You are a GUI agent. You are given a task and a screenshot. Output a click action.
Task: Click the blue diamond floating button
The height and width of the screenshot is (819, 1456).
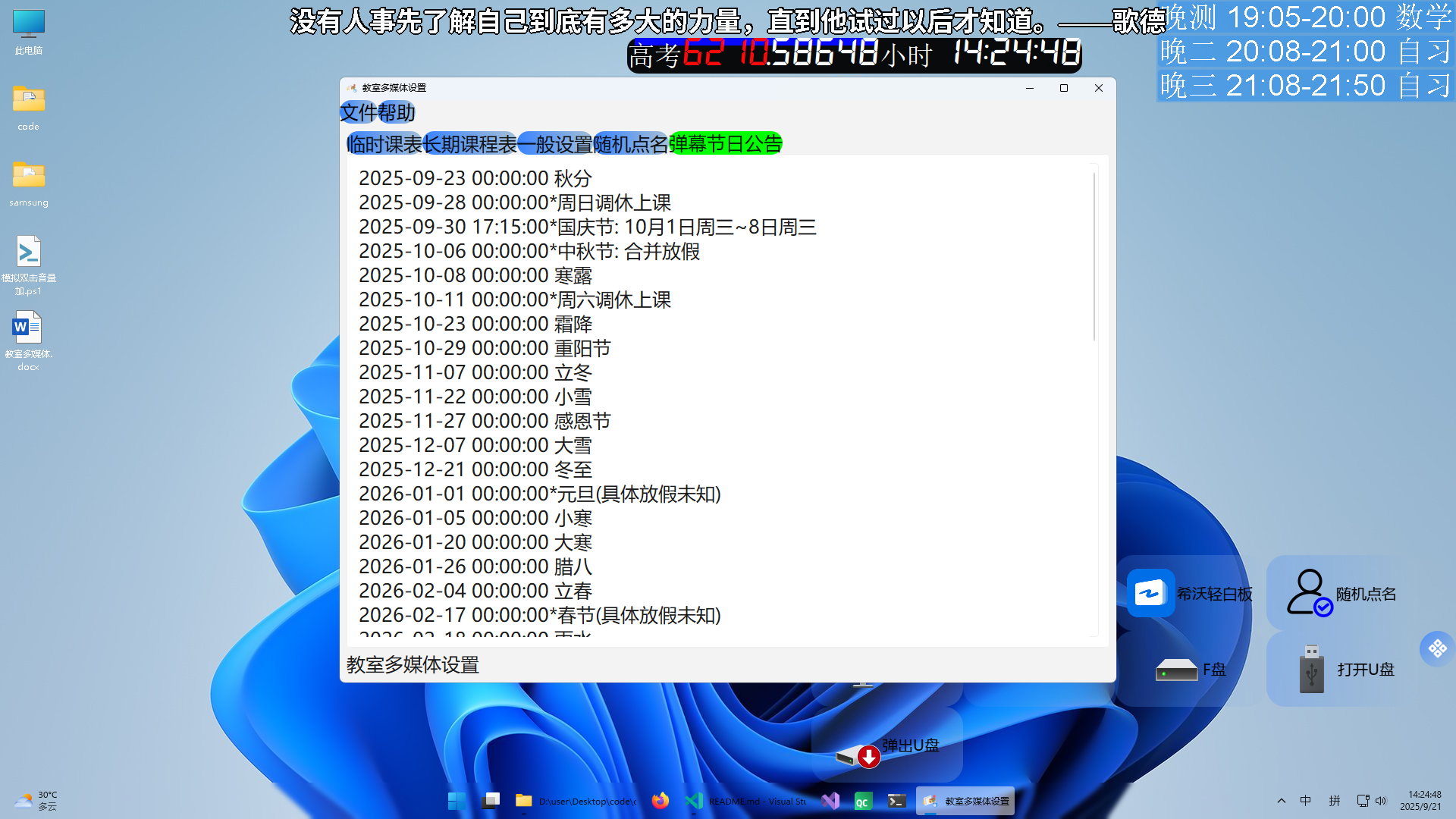[1436, 648]
